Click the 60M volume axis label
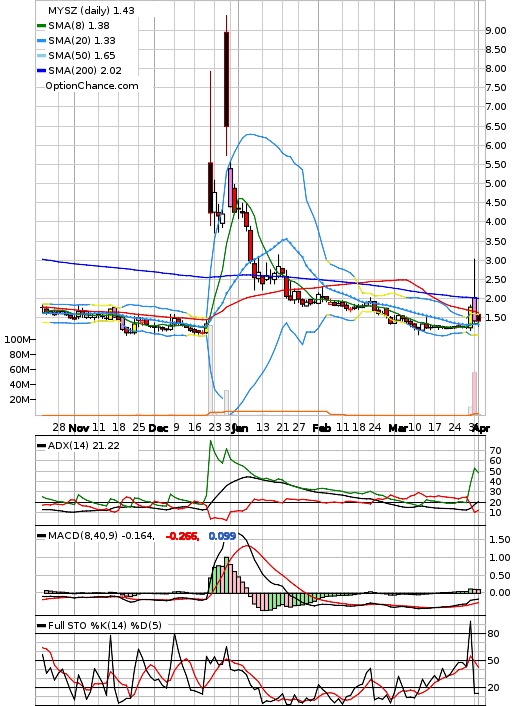The width and height of the screenshot is (526, 706). coord(20,370)
